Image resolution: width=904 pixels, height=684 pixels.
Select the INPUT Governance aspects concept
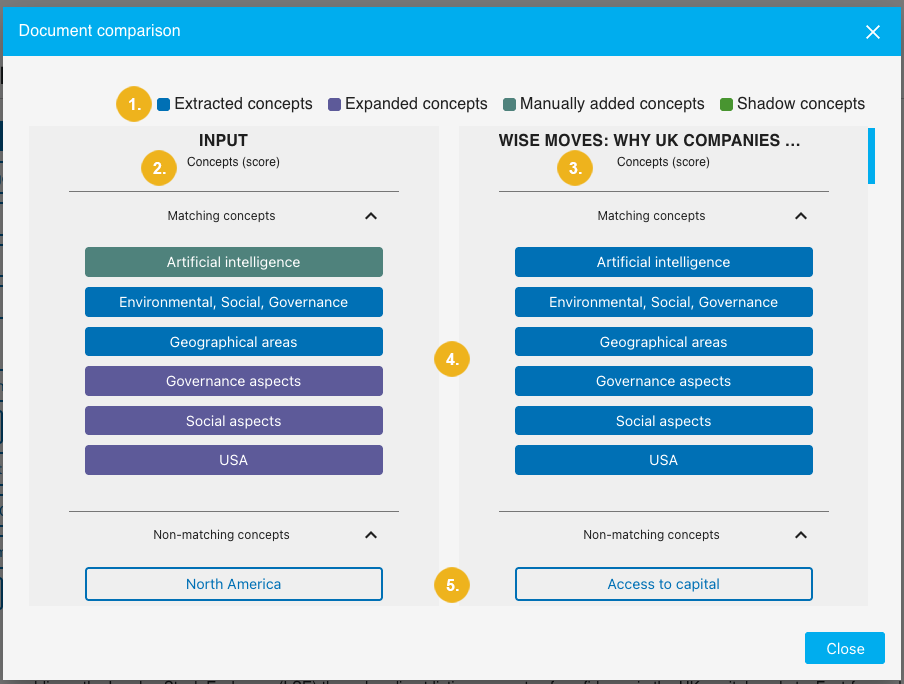(234, 381)
